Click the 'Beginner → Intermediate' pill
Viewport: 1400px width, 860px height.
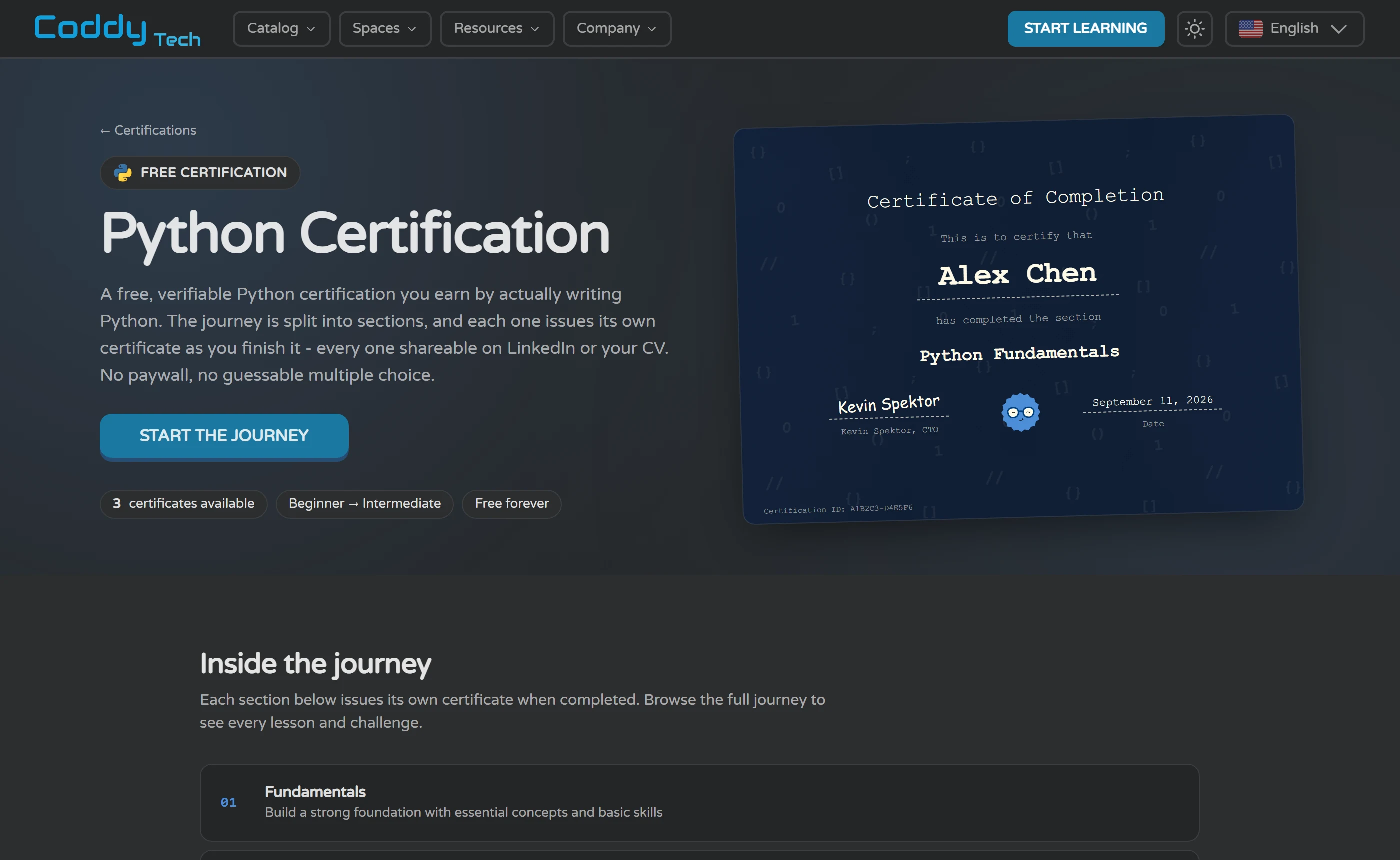click(x=364, y=503)
